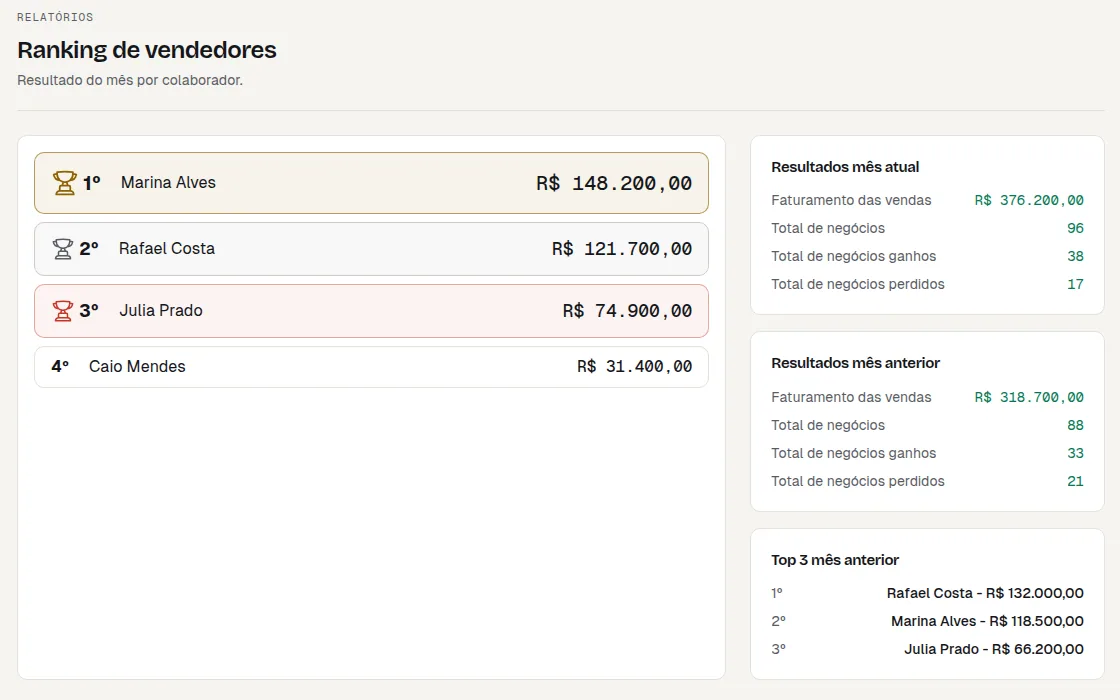Image resolution: width=1120 pixels, height=700 pixels.
Task: Click the 1º label in Top 3 list
Action: (776, 594)
